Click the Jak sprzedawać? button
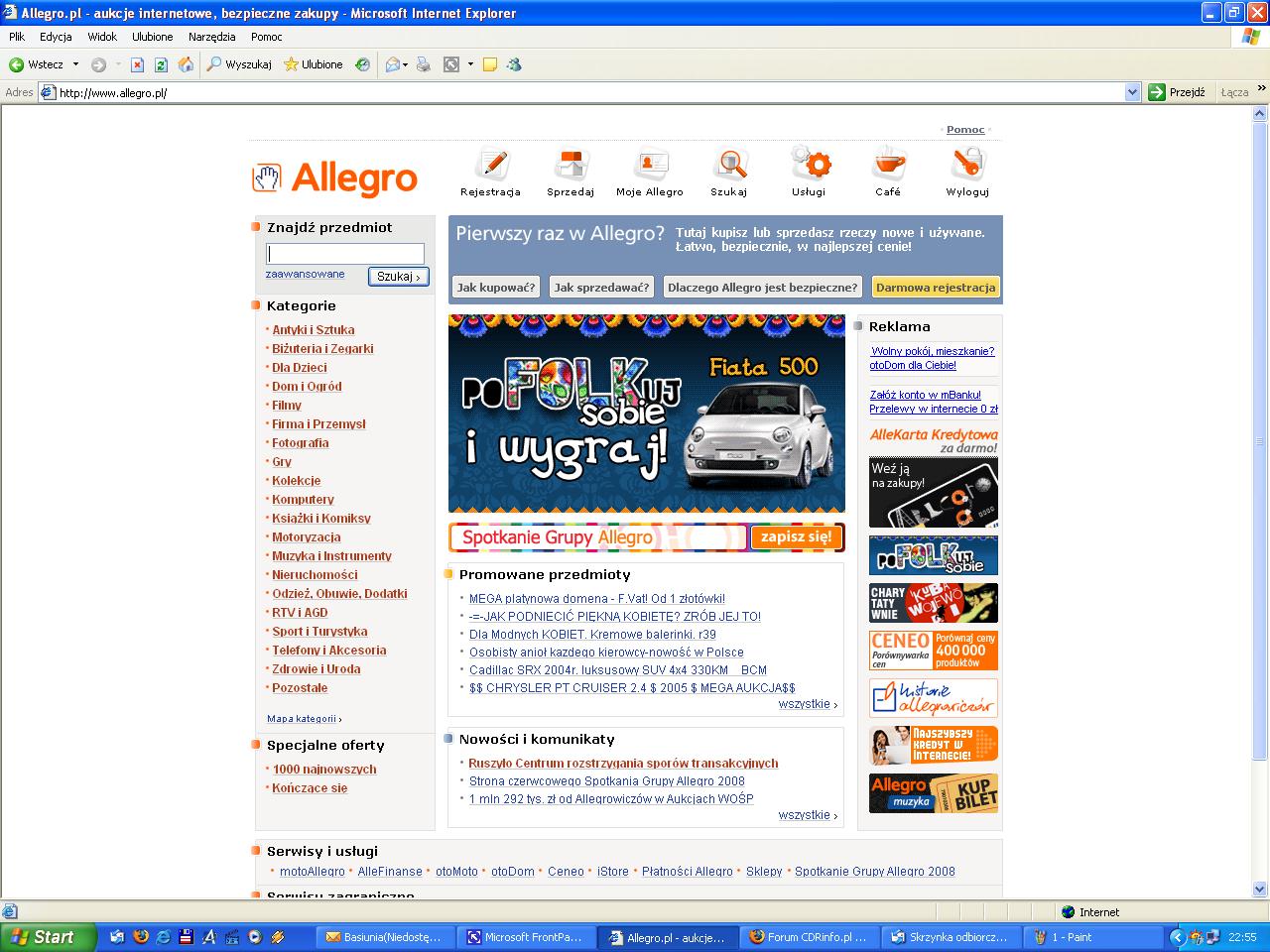This screenshot has width=1270, height=952. (601, 288)
